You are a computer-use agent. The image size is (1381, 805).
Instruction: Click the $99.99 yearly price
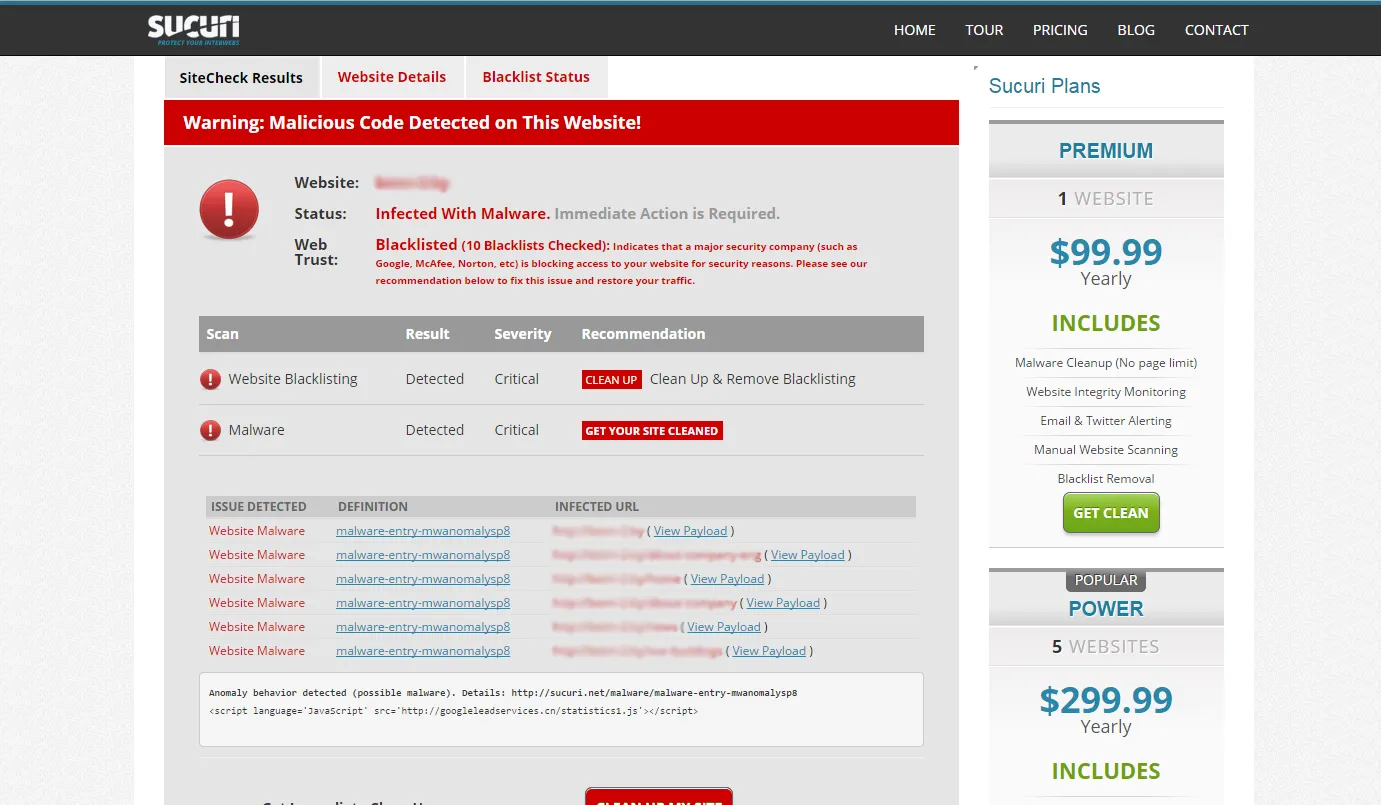click(1106, 252)
